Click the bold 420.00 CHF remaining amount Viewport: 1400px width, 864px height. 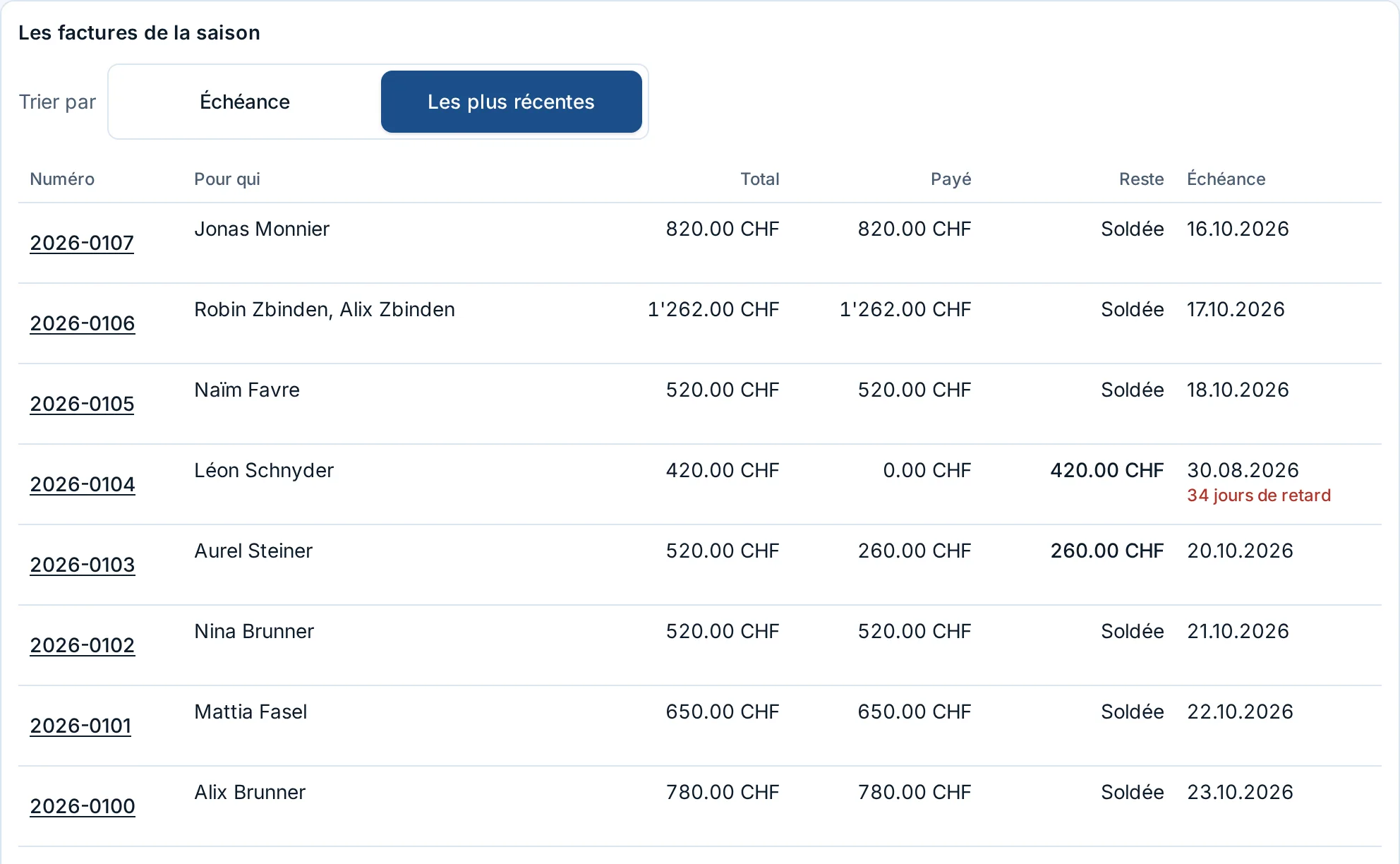point(1107,470)
